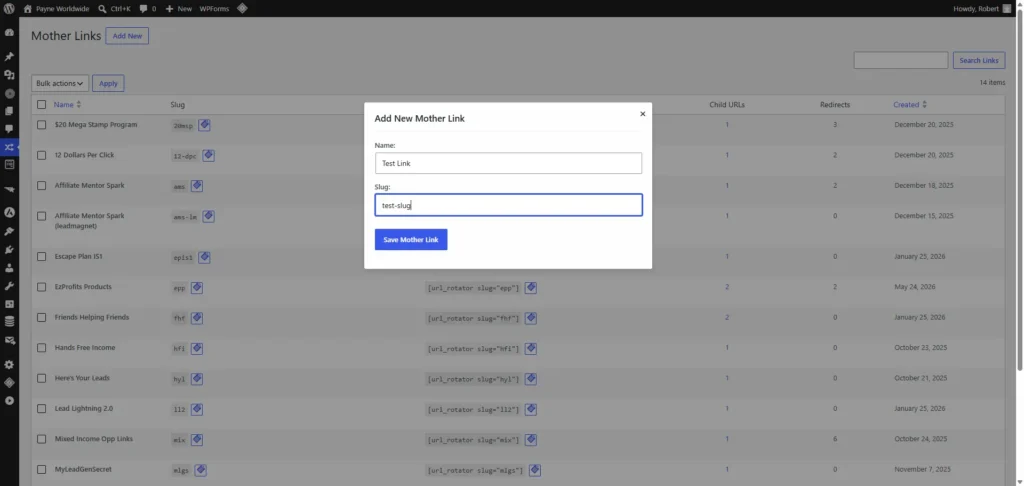
Task: Open Posts via the pin sidebar icon
Action: [9, 57]
